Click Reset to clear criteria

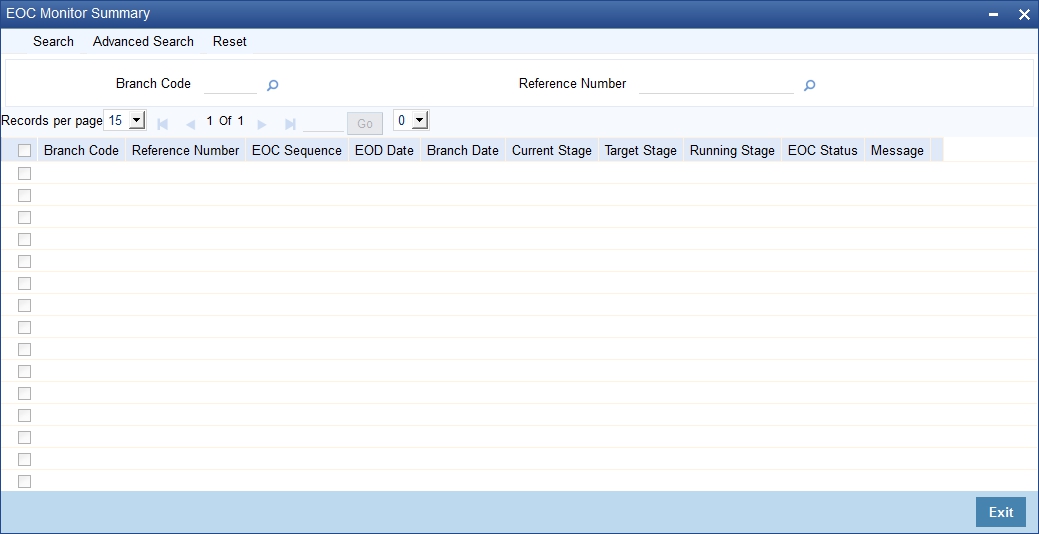[x=230, y=41]
